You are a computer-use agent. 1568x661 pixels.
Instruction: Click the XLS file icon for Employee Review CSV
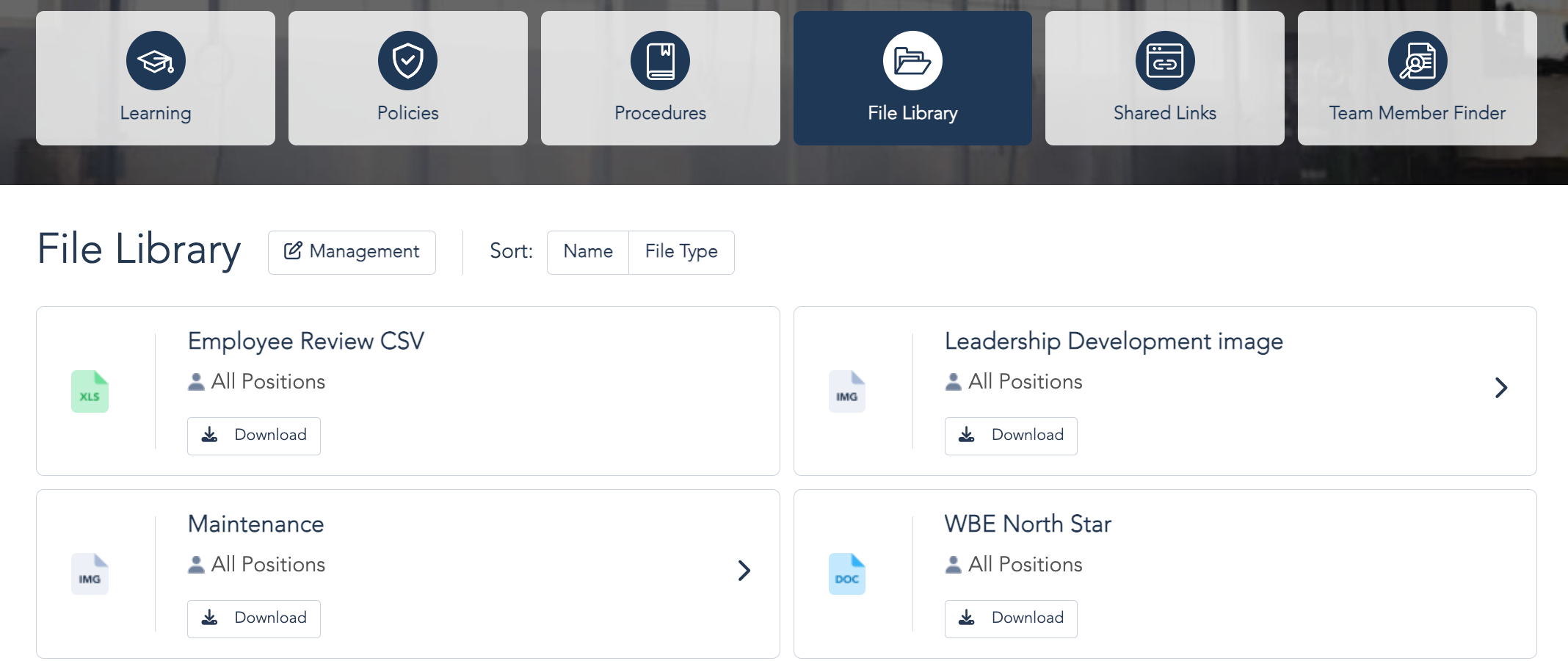[x=90, y=391]
